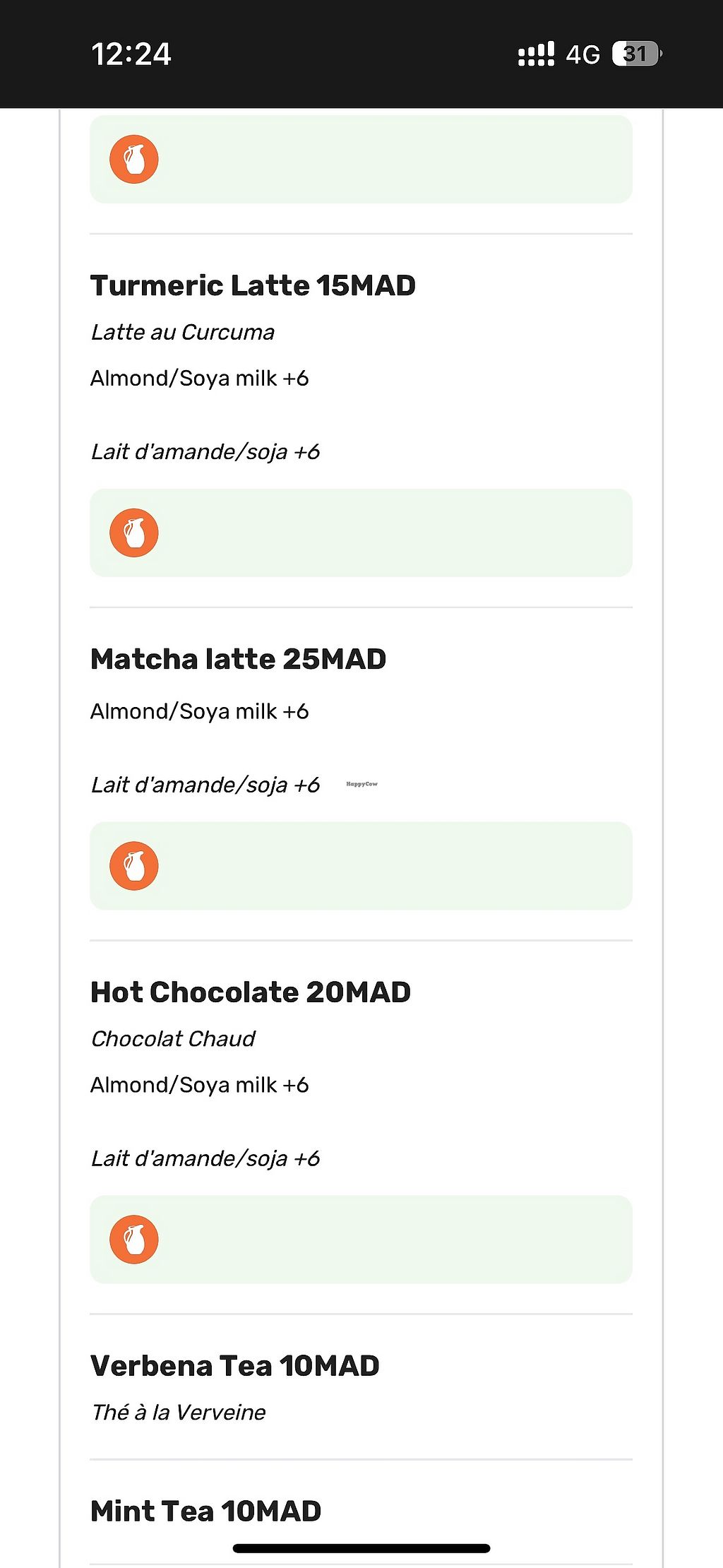
Task: Tap the jug icon under Matcha latte
Action: (134, 866)
